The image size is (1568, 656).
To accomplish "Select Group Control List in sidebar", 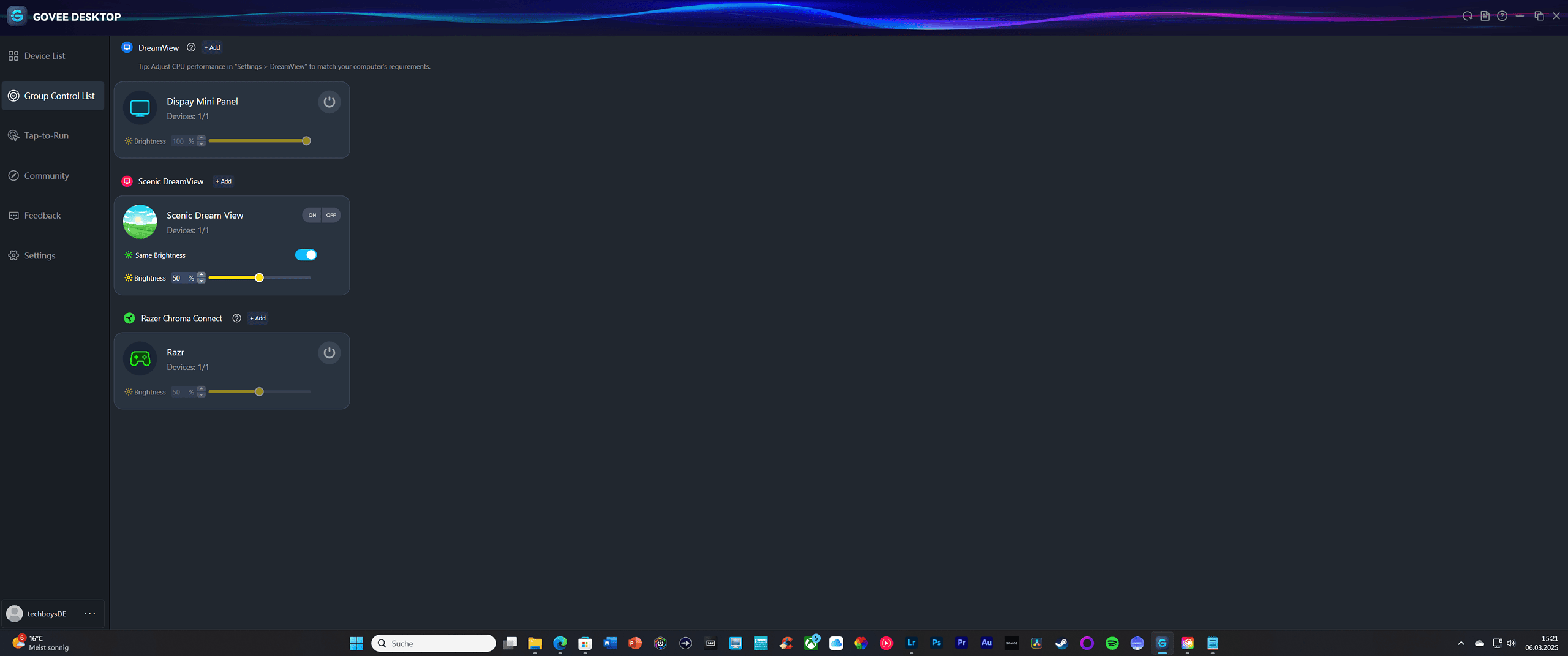I will [53, 96].
